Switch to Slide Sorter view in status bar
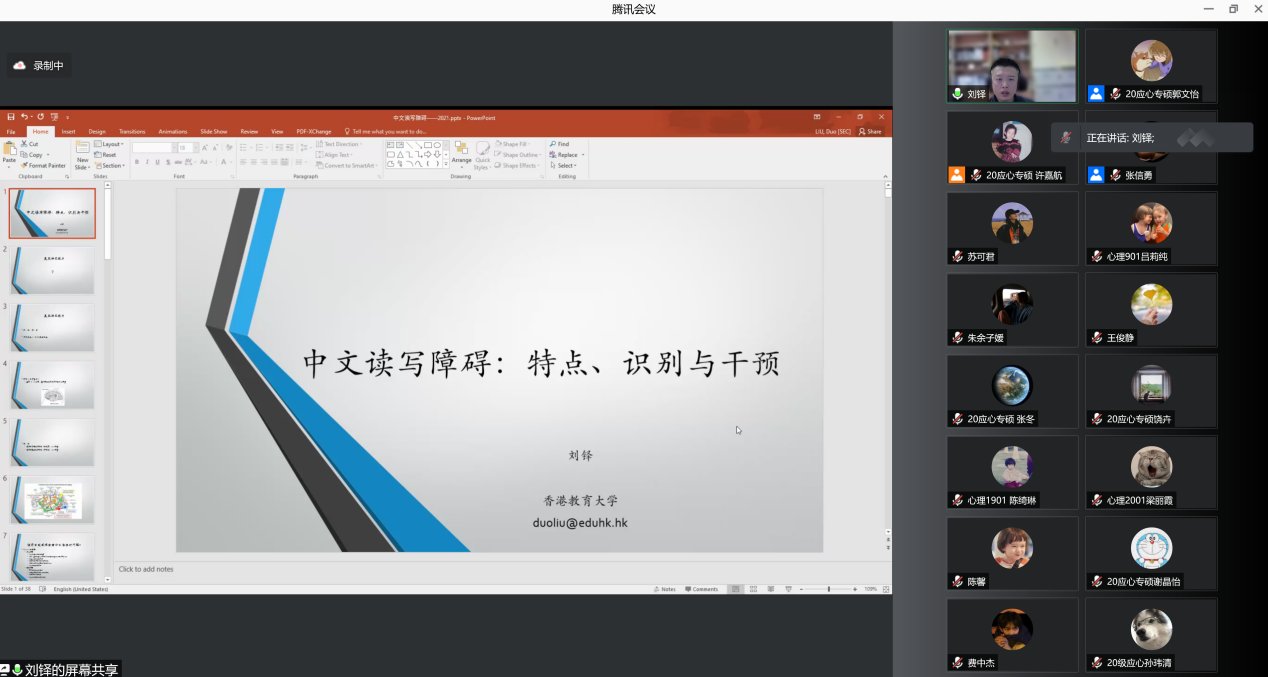This screenshot has height=677, width=1268. pyautogui.click(x=752, y=589)
